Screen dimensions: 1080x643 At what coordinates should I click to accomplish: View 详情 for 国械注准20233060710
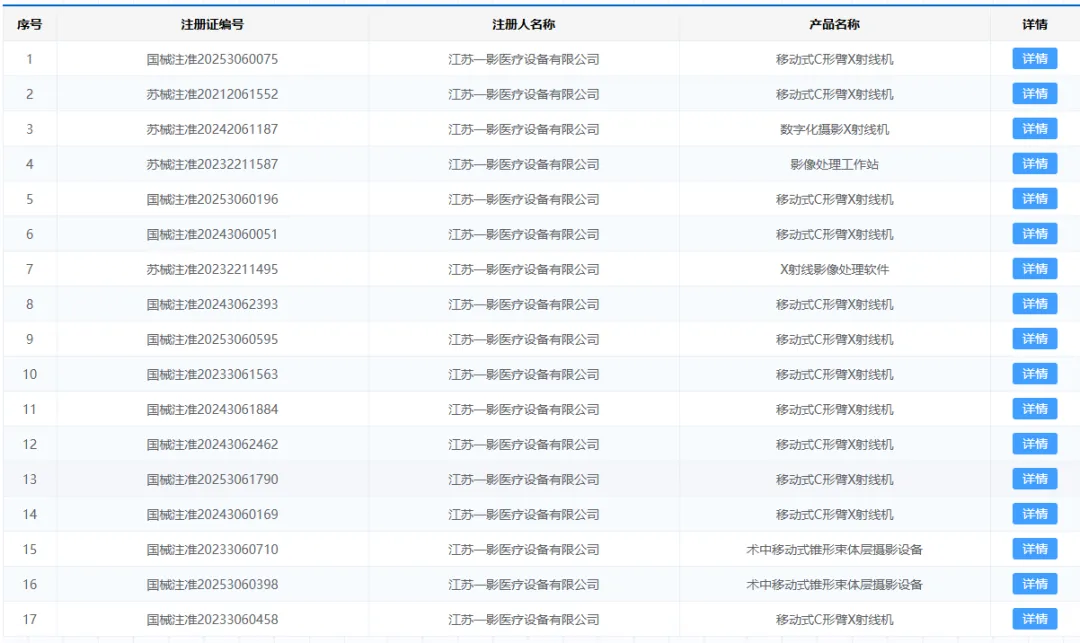[1035, 549]
